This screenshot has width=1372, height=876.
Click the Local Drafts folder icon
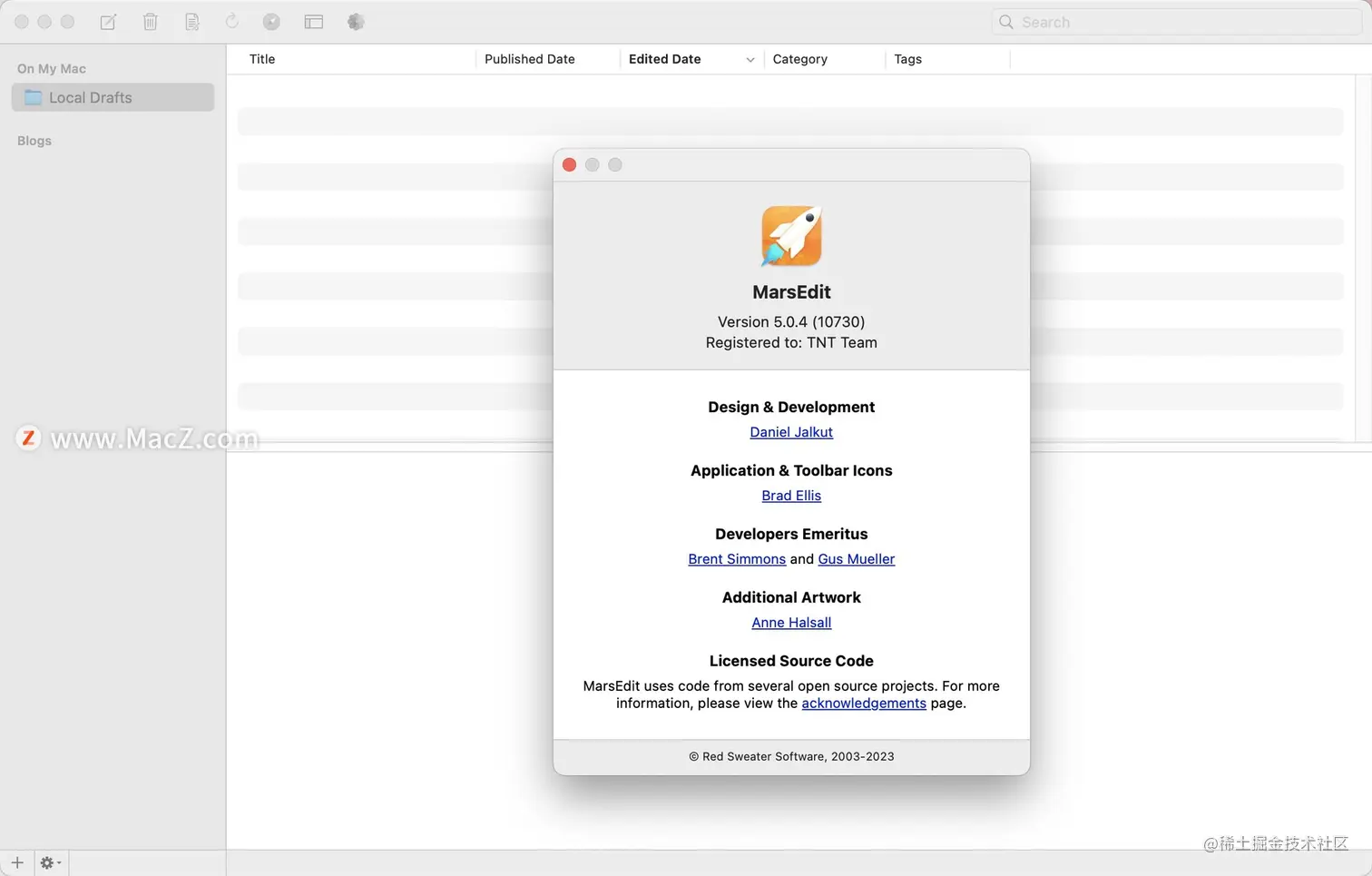point(34,97)
